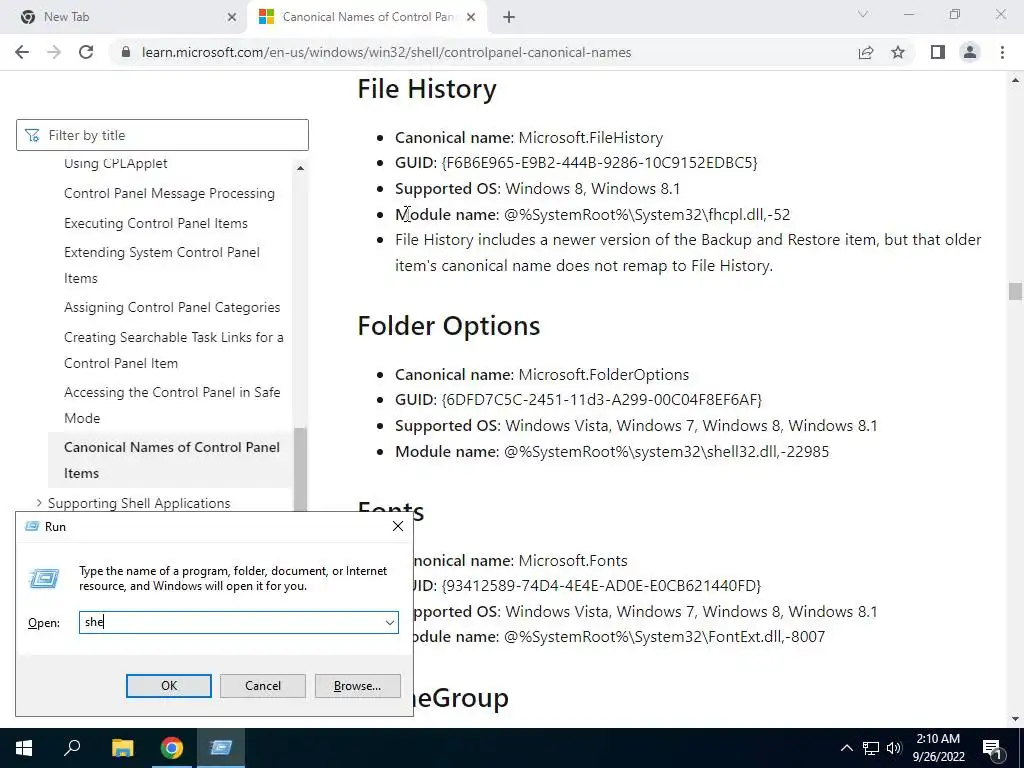This screenshot has height=768, width=1024.
Task: Open a new browser tab
Action: (509, 17)
